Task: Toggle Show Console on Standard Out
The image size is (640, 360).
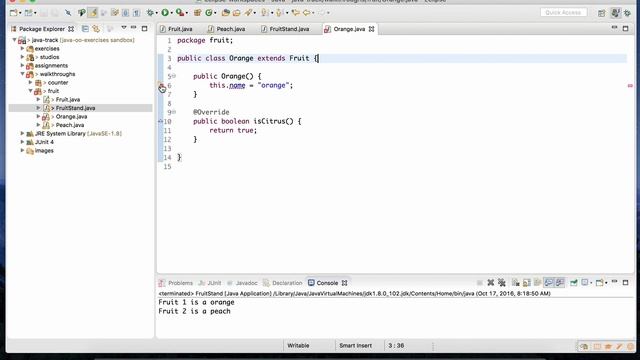Action: click(549, 282)
